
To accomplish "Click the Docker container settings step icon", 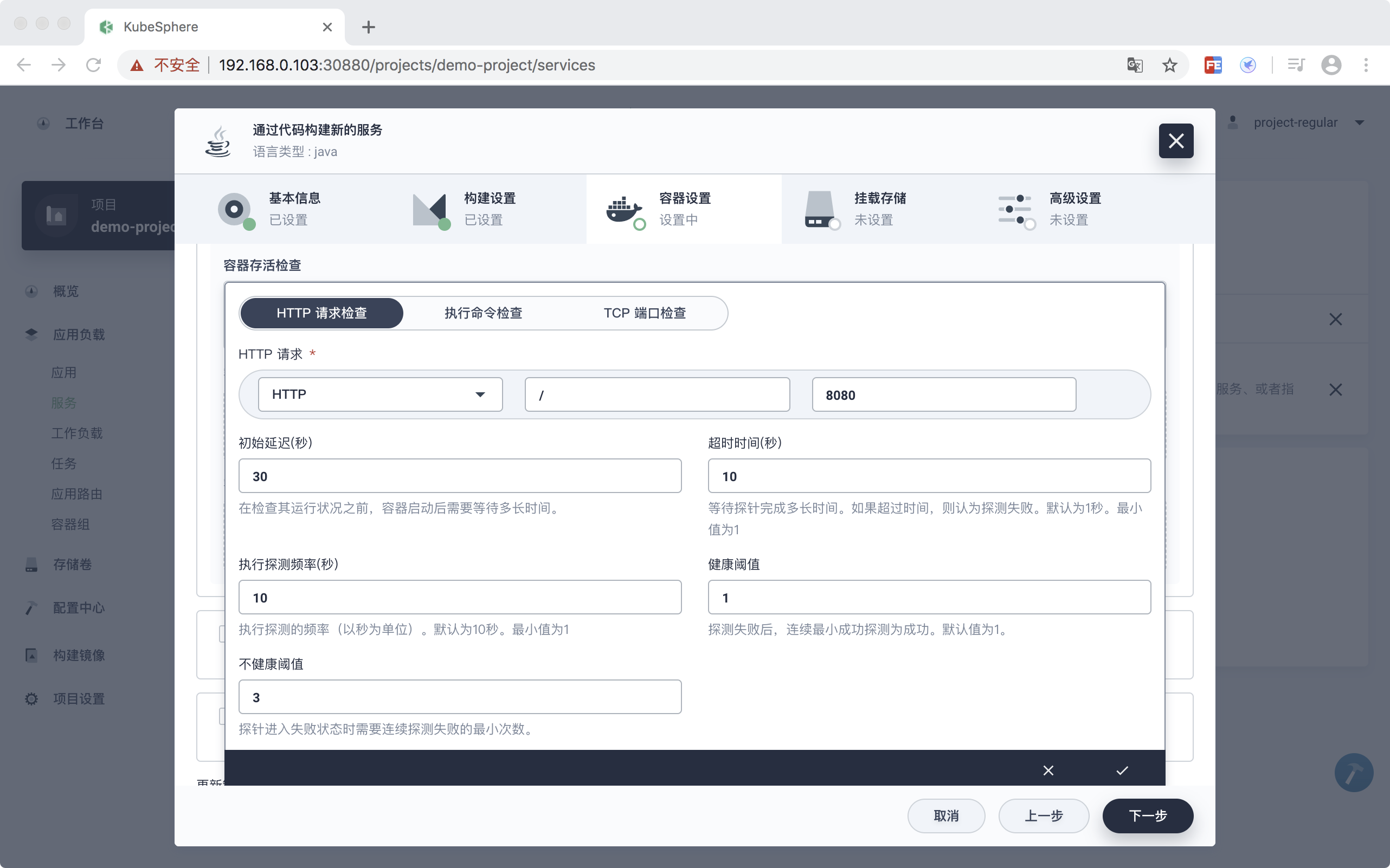I will 624,210.
